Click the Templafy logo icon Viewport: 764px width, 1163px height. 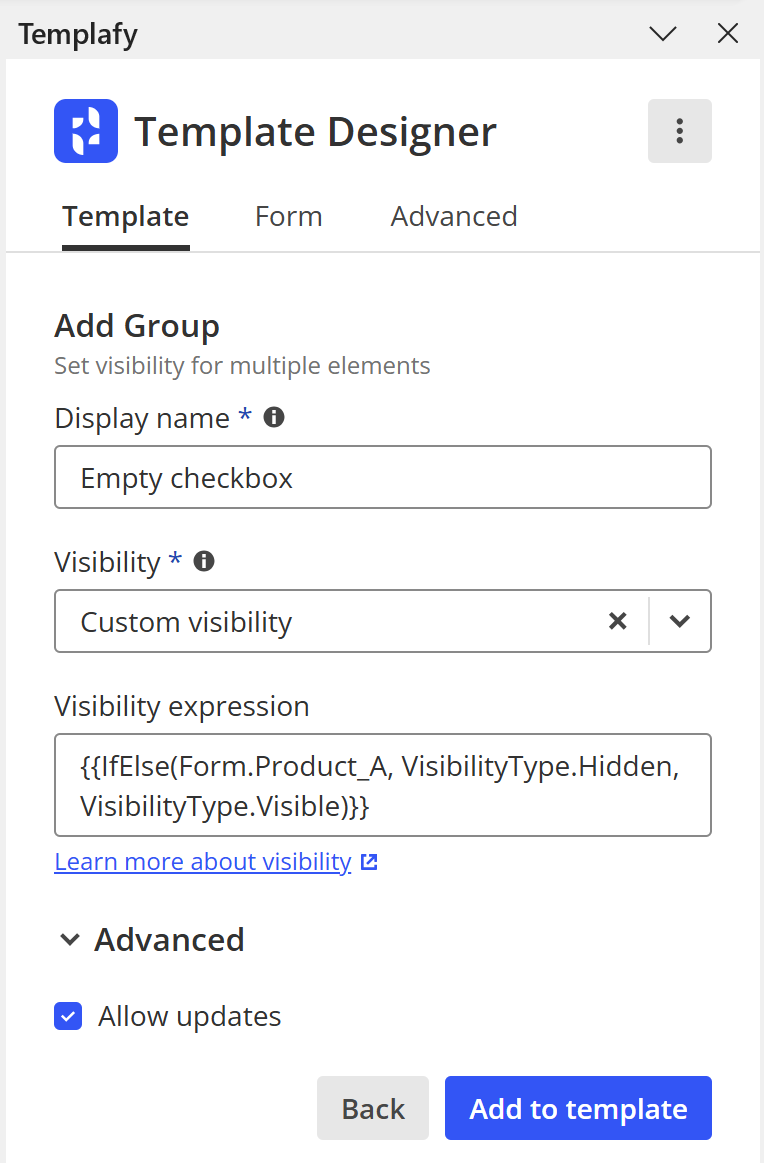pos(86,131)
